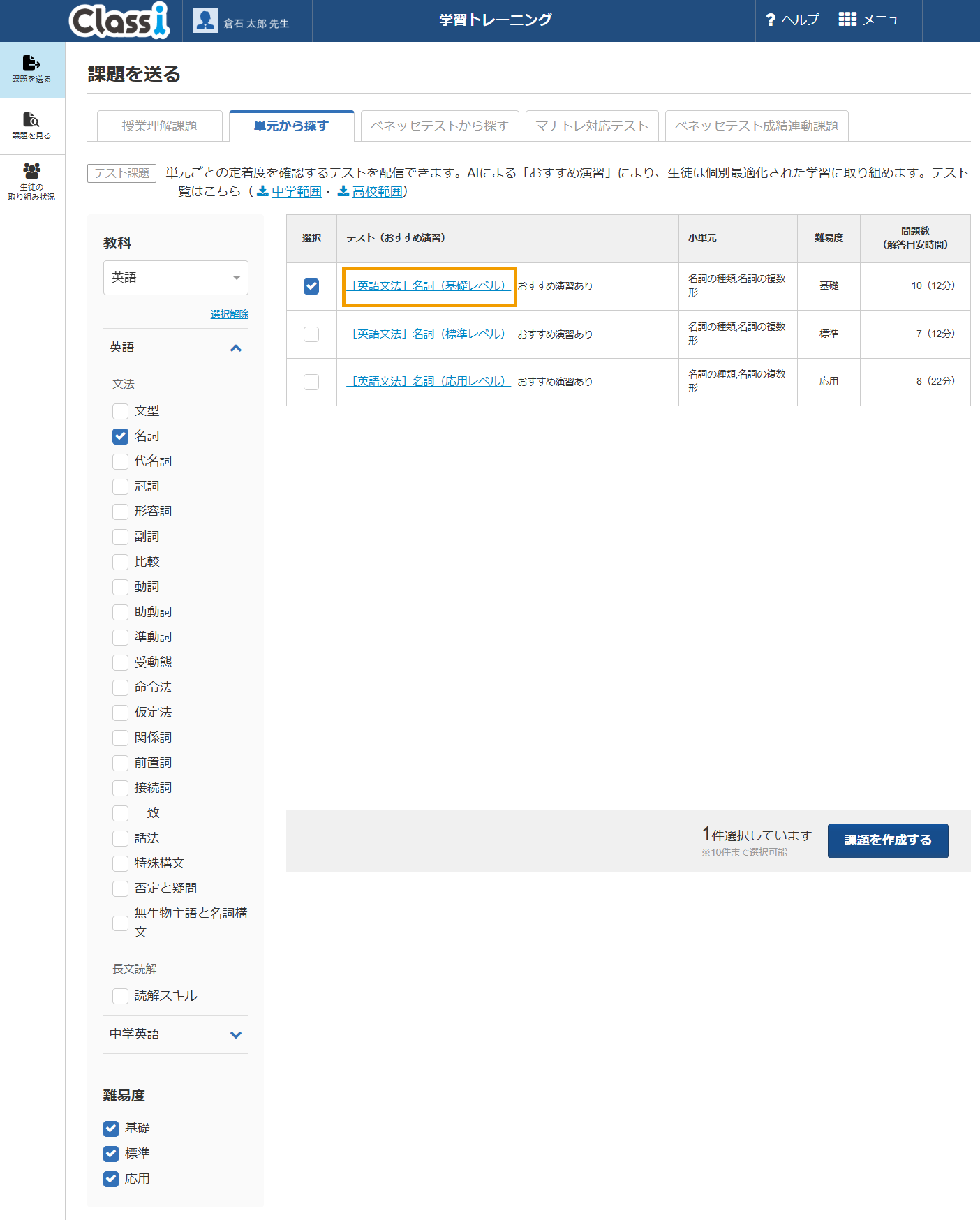The width and height of the screenshot is (980, 1220).
Task: Click the teacher profile avatar icon
Action: click(205, 20)
